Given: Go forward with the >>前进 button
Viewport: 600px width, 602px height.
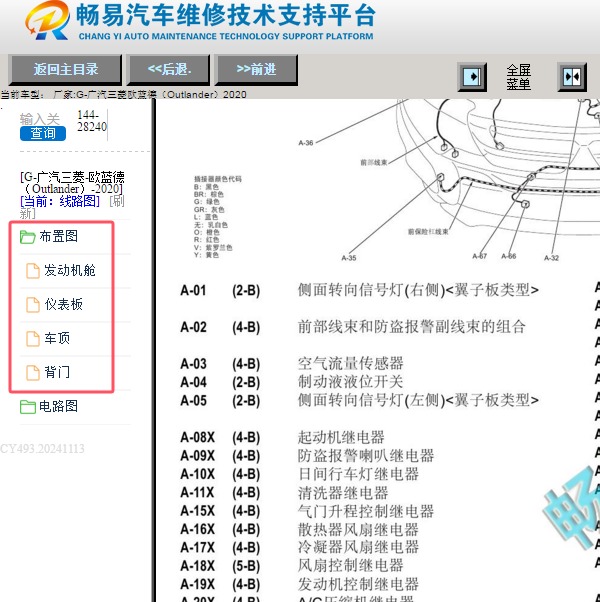Looking at the screenshot, I should [256, 69].
